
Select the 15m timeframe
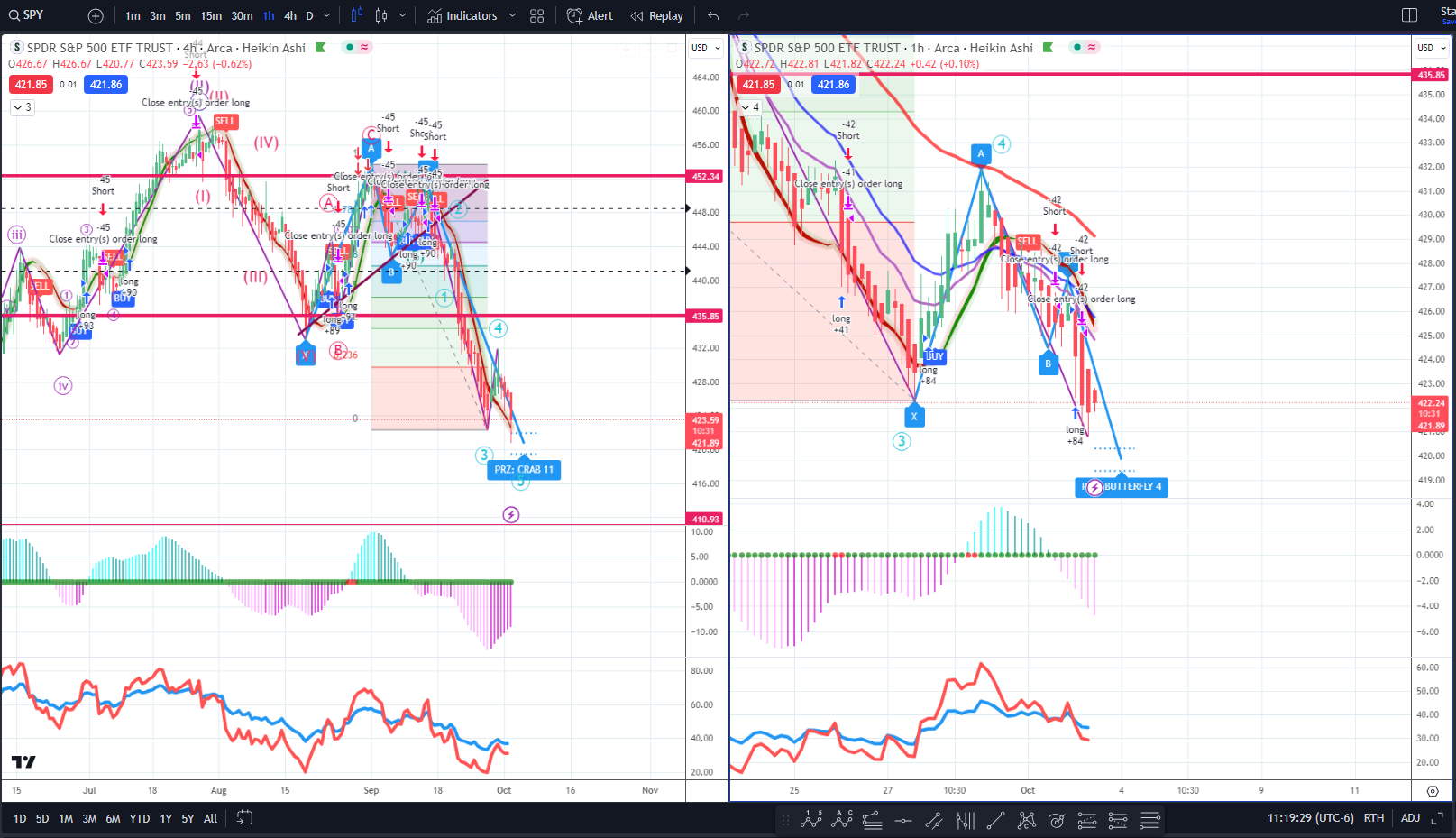tap(211, 16)
